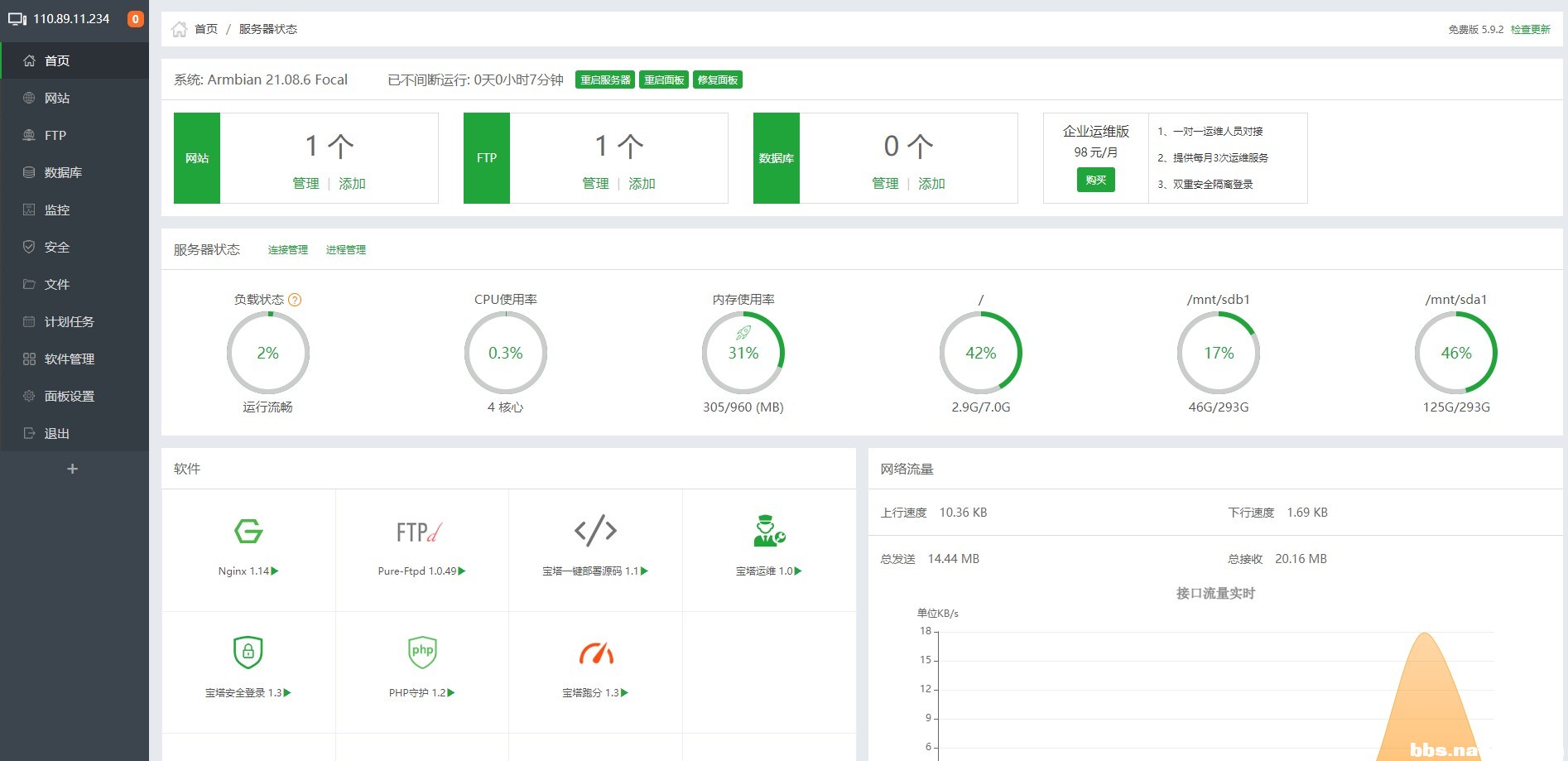Click 添加 under the FTP count
Image resolution: width=1568 pixels, height=761 pixels.
tap(642, 183)
